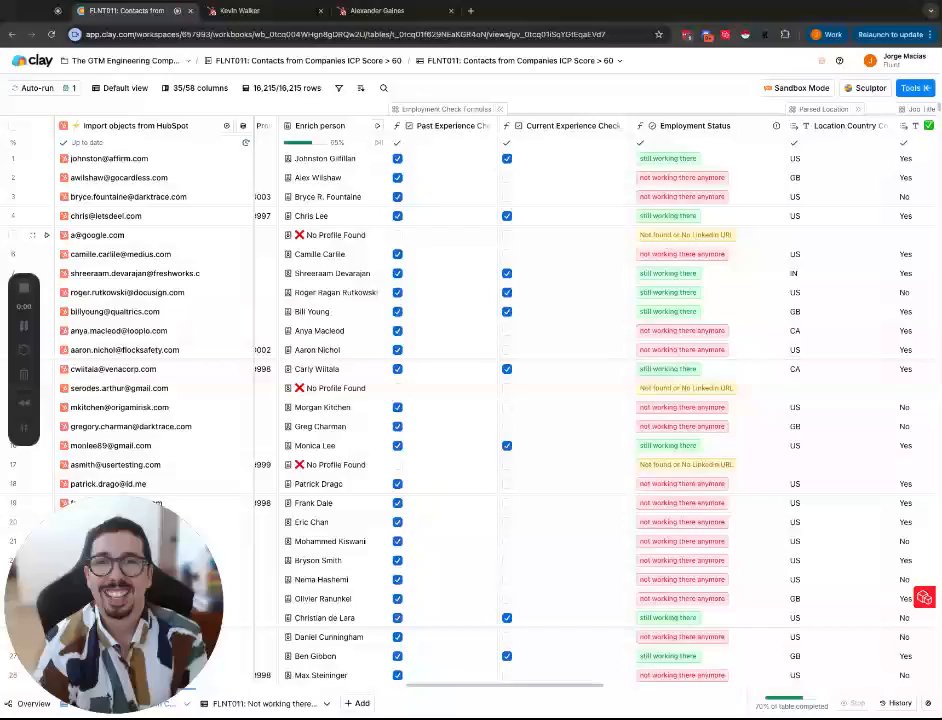Open Jorge Macias account avatar
This screenshot has width=942, height=720.
point(870,61)
